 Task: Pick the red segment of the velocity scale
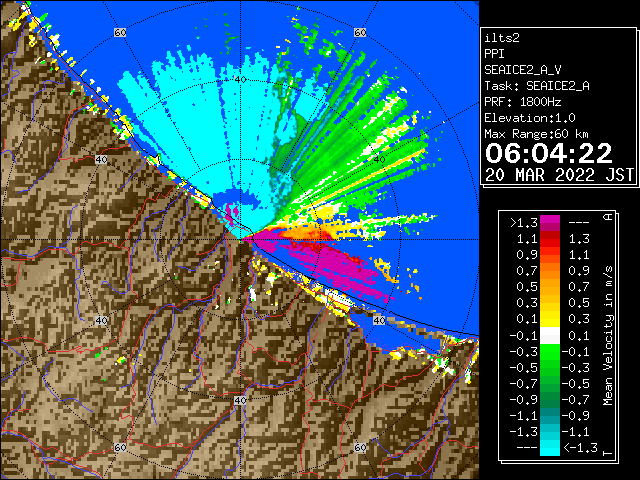(x=550, y=243)
